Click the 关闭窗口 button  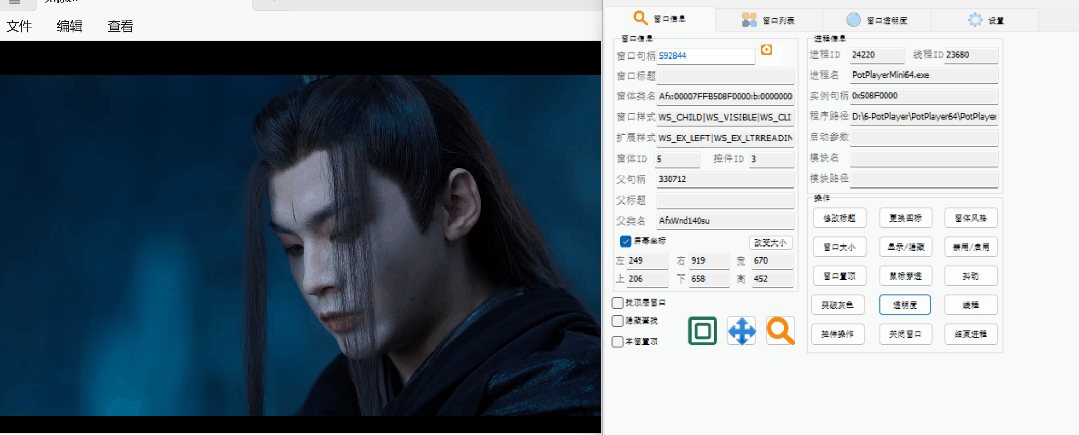(905, 335)
